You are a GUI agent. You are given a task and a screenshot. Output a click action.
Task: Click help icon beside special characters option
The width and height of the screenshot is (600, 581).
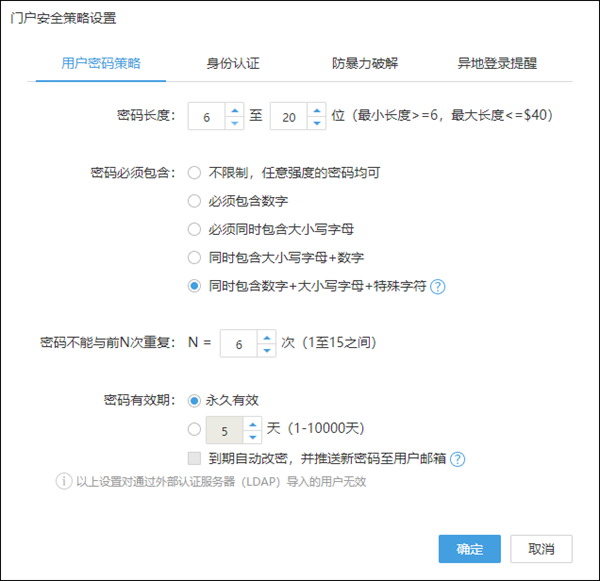click(438, 286)
